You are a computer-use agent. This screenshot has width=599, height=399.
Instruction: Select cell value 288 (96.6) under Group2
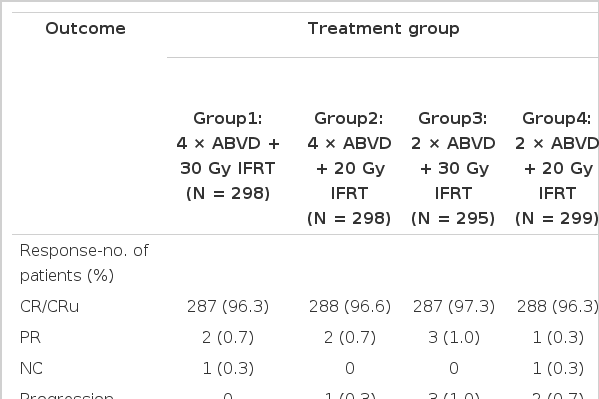(350, 307)
